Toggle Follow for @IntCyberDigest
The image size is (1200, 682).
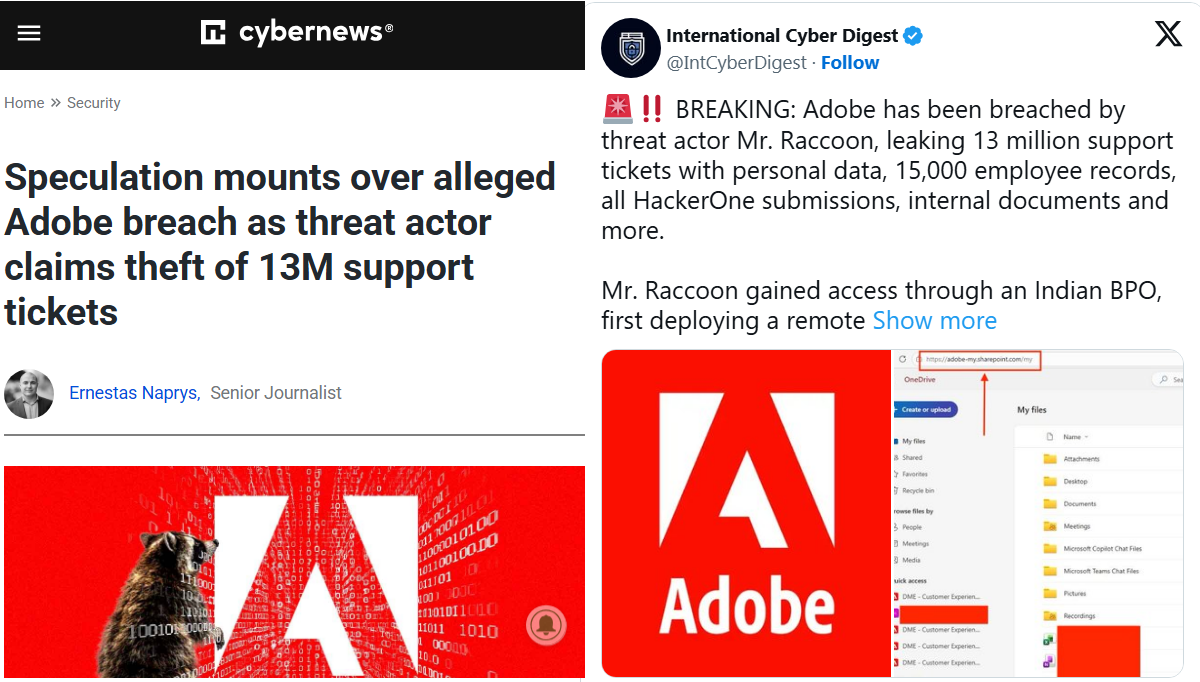coord(849,62)
